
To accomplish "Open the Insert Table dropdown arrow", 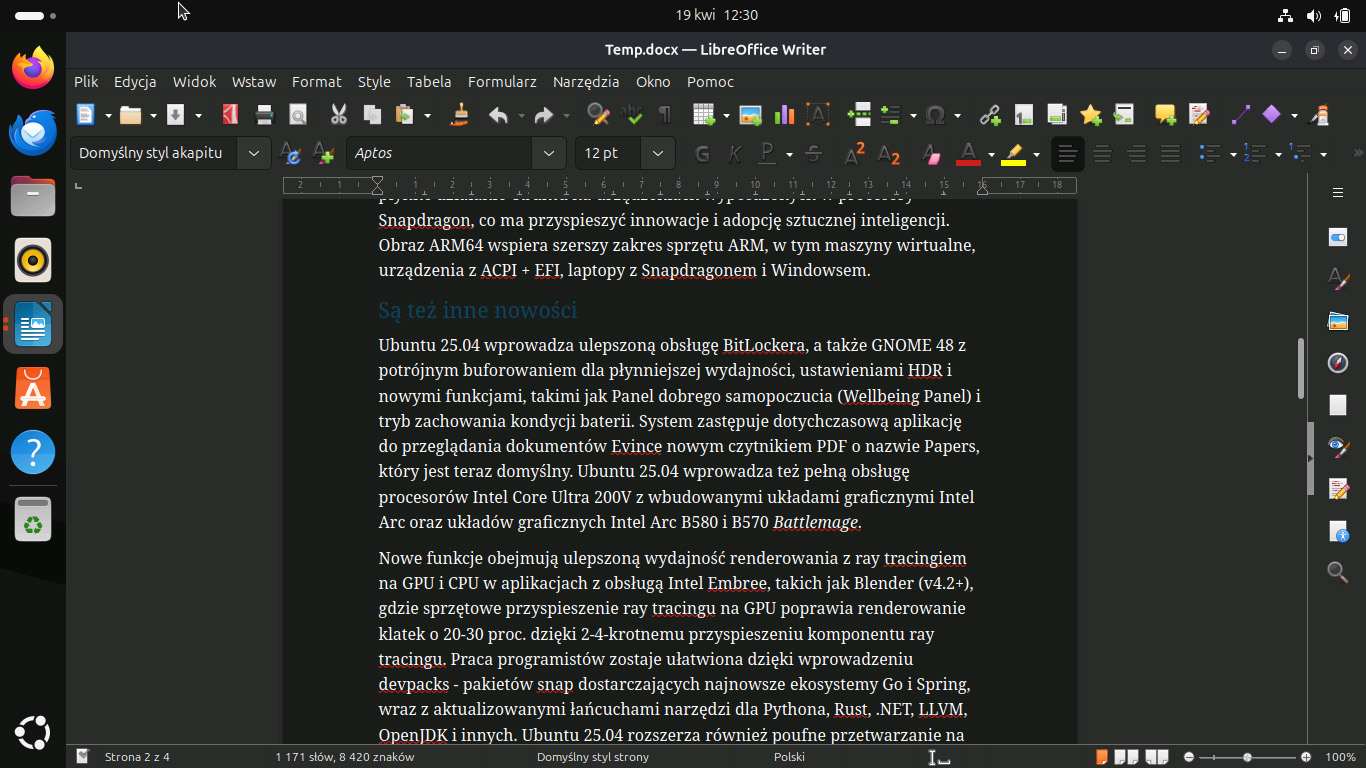I will click(x=726, y=116).
